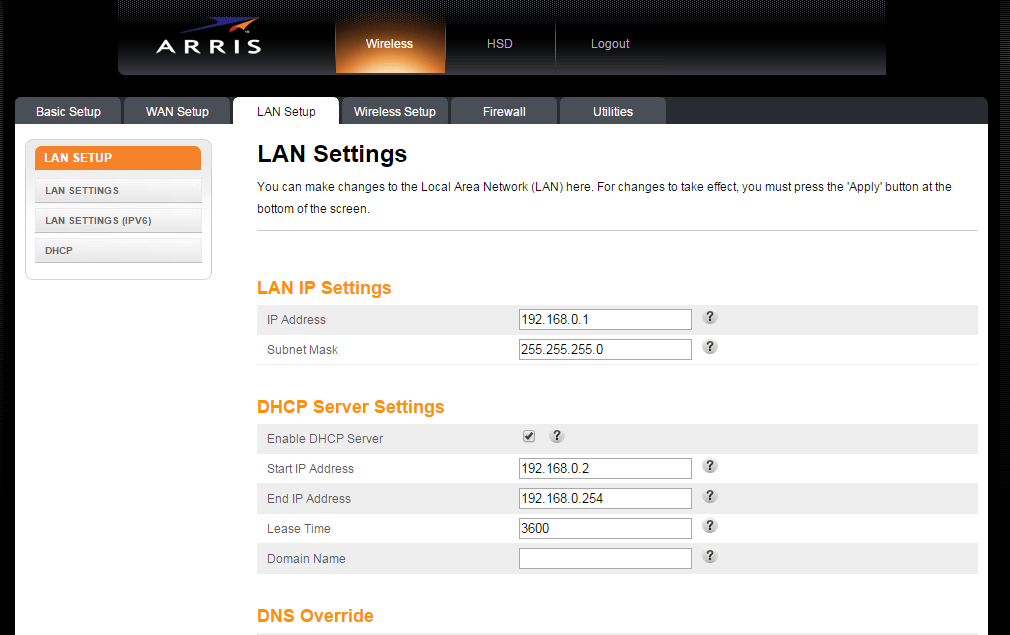Open help for Enable DHCP Server
This screenshot has height=635, width=1010.
tap(557, 437)
